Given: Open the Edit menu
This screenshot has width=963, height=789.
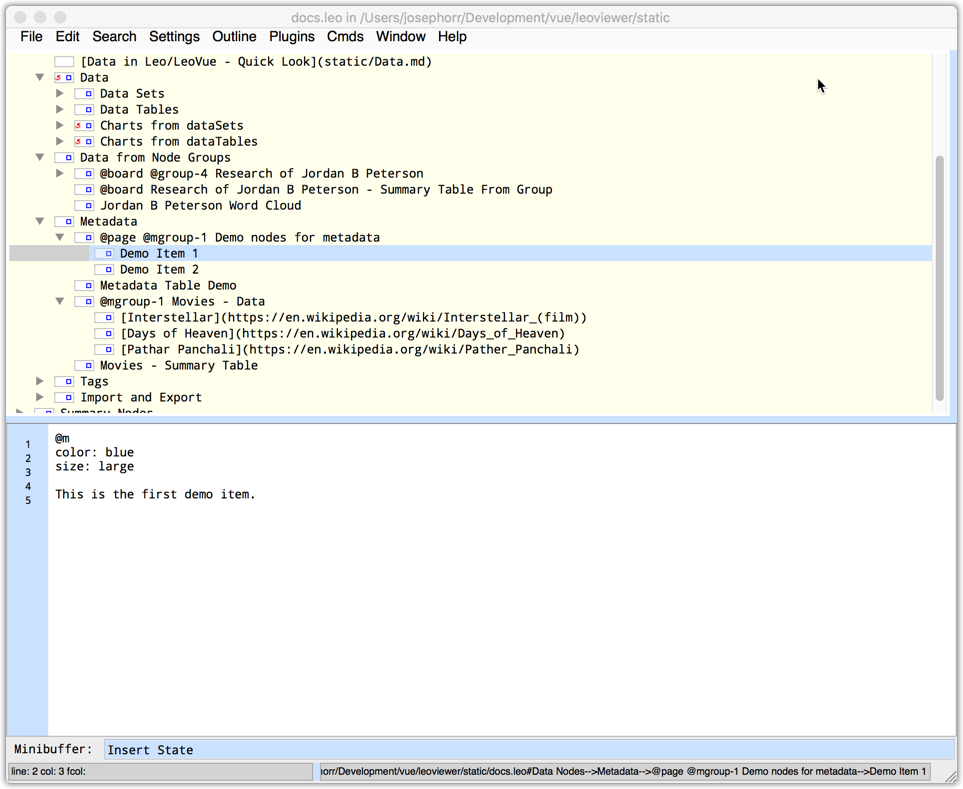Looking at the screenshot, I should [x=68, y=37].
